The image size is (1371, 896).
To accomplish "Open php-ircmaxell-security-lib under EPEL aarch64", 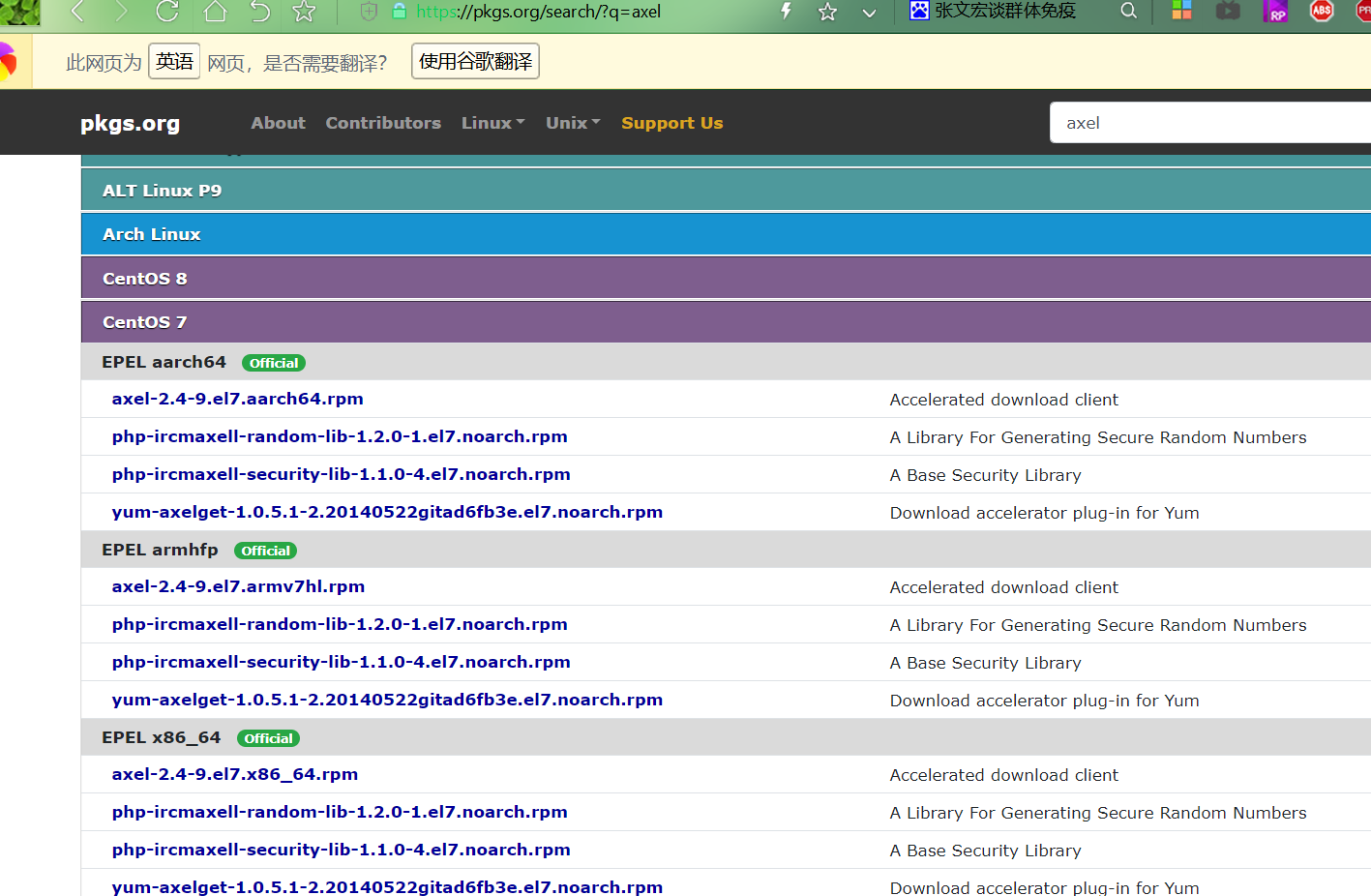I will [341, 474].
